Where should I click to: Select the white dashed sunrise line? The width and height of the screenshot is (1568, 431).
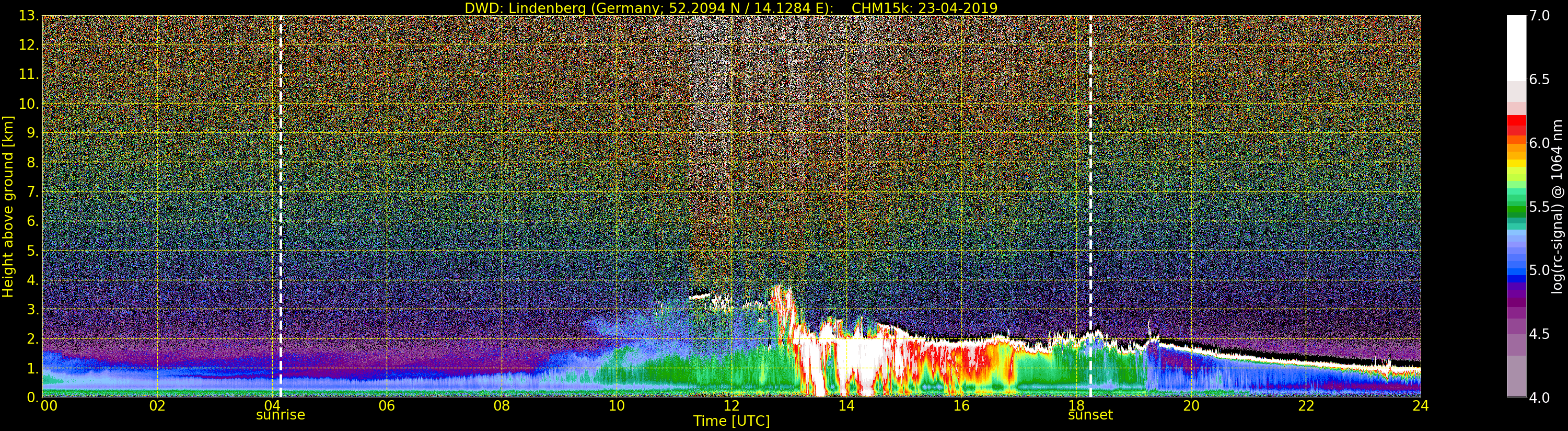click(x=281, y=206)
